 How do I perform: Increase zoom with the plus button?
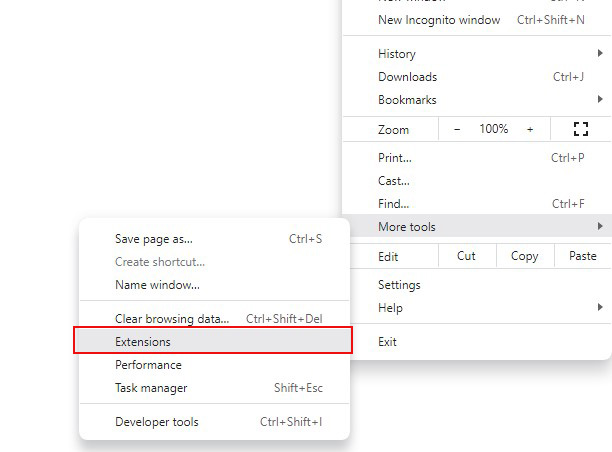pyautogui.click(x=530, y=129)
